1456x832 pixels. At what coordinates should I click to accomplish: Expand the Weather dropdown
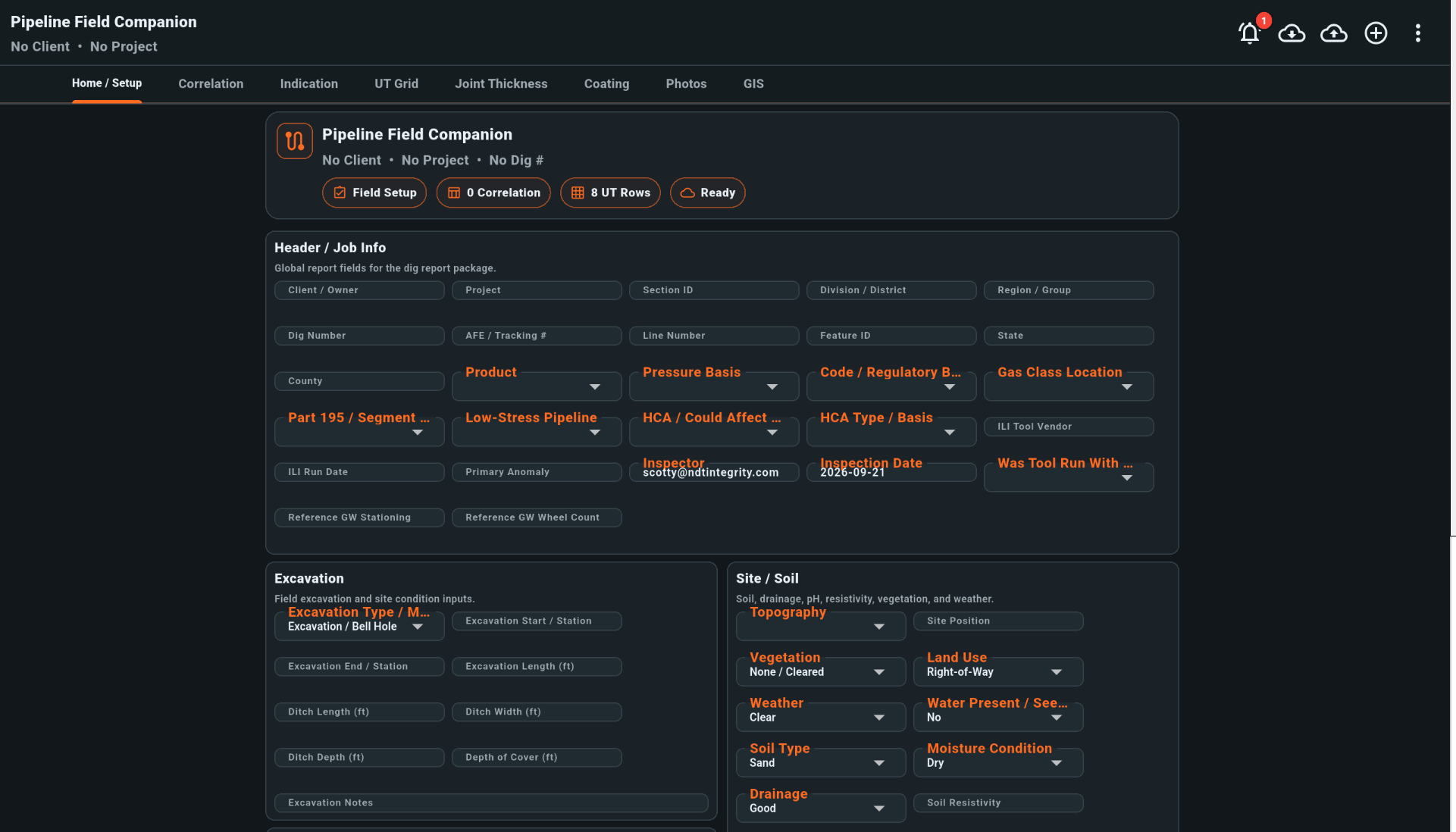[x=821, y=717]
